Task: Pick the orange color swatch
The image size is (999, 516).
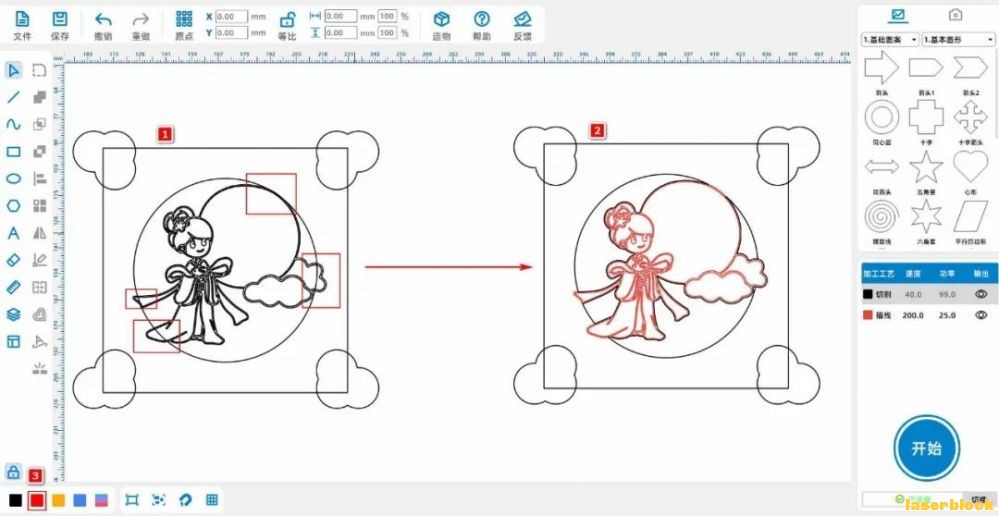Action: click(x=59, y=501)
